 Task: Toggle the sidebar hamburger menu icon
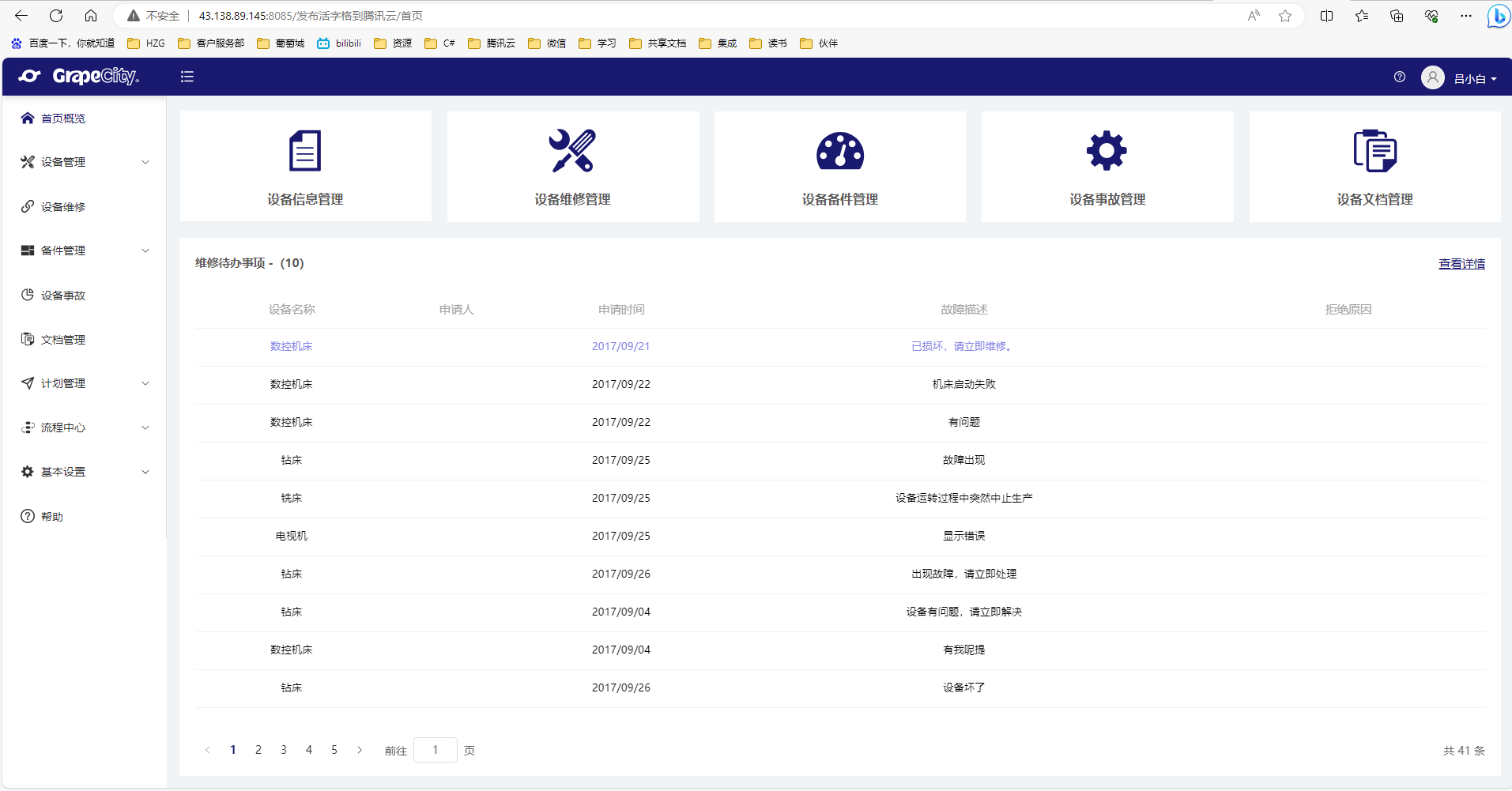pyautogui.click(x=187, y=77)
